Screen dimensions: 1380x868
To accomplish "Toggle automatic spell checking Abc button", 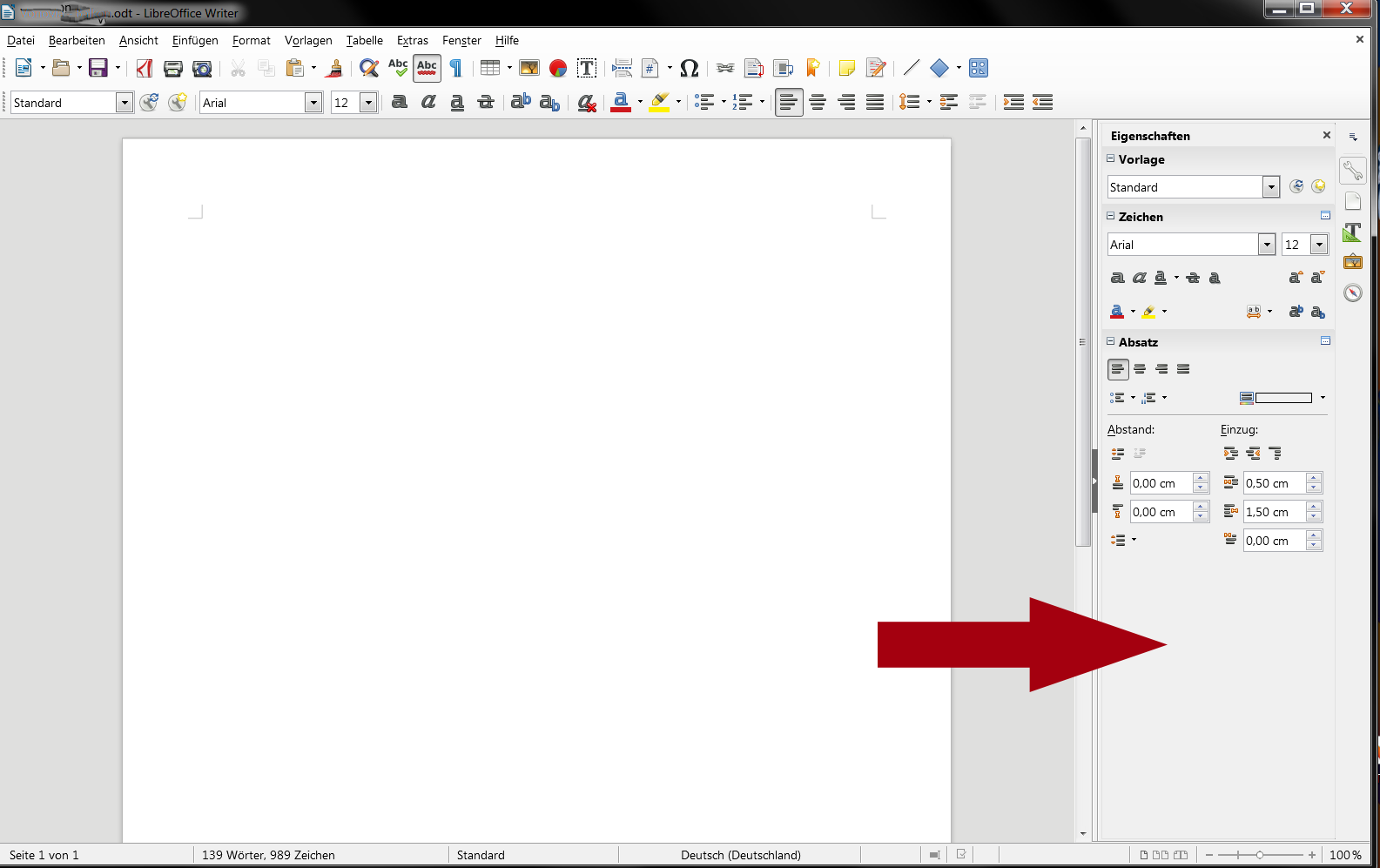I will tap(427, 68).
